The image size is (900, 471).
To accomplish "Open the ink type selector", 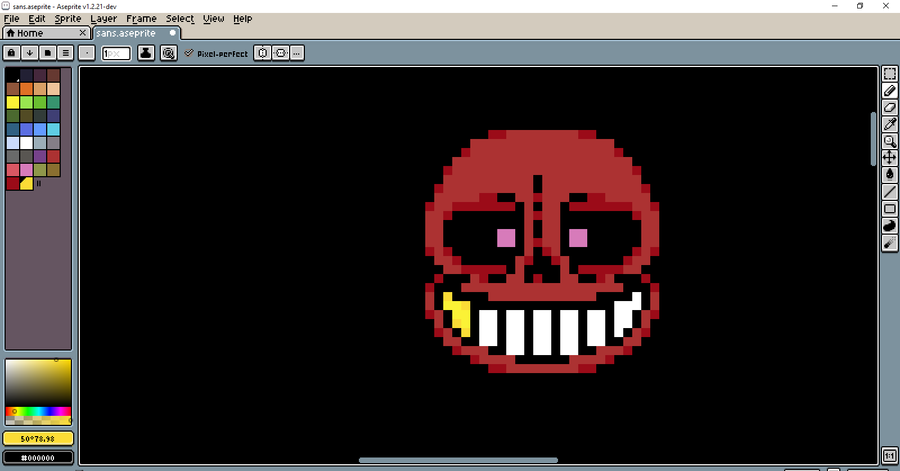I will pos(146,53).
